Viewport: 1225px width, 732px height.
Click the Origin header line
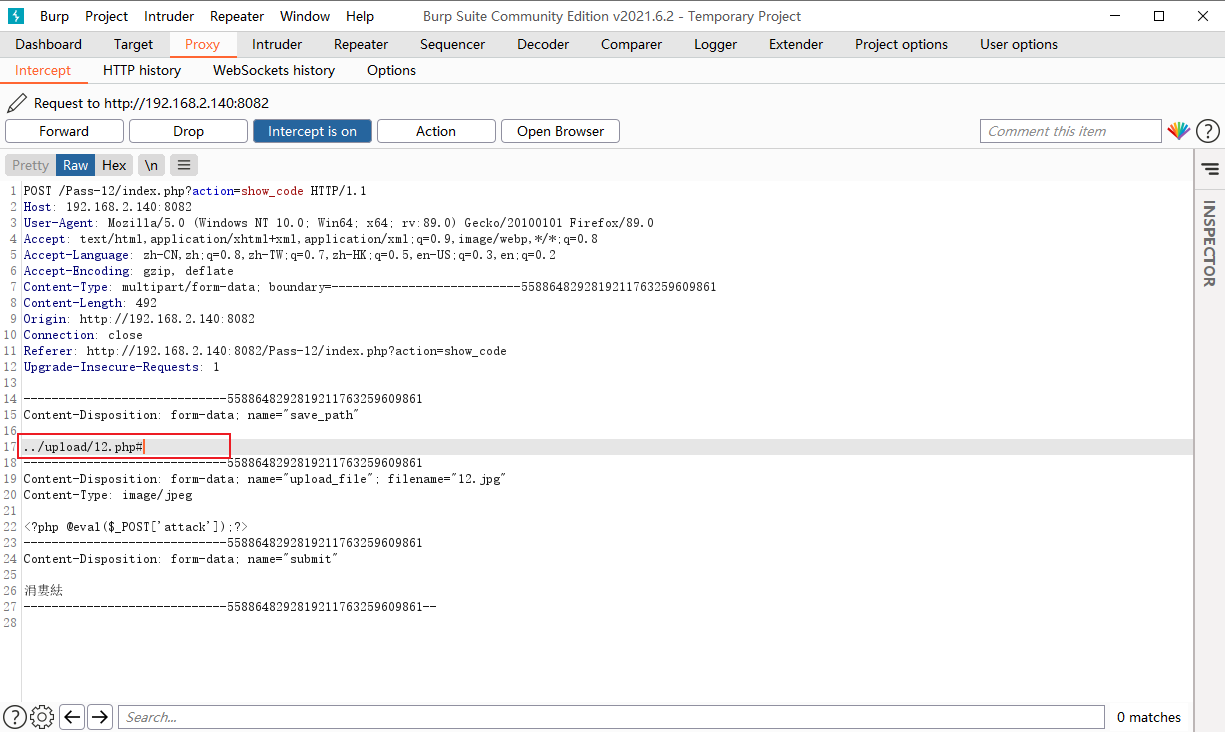click(139, 319)
